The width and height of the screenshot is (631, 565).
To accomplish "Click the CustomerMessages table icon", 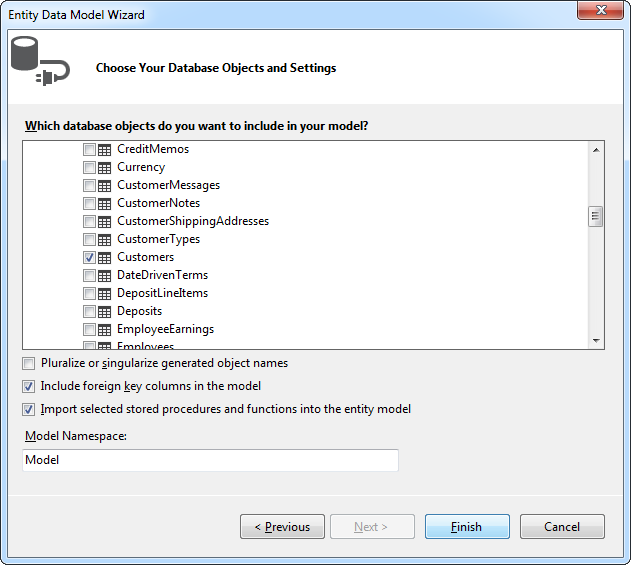I will [x=105, y=185].
